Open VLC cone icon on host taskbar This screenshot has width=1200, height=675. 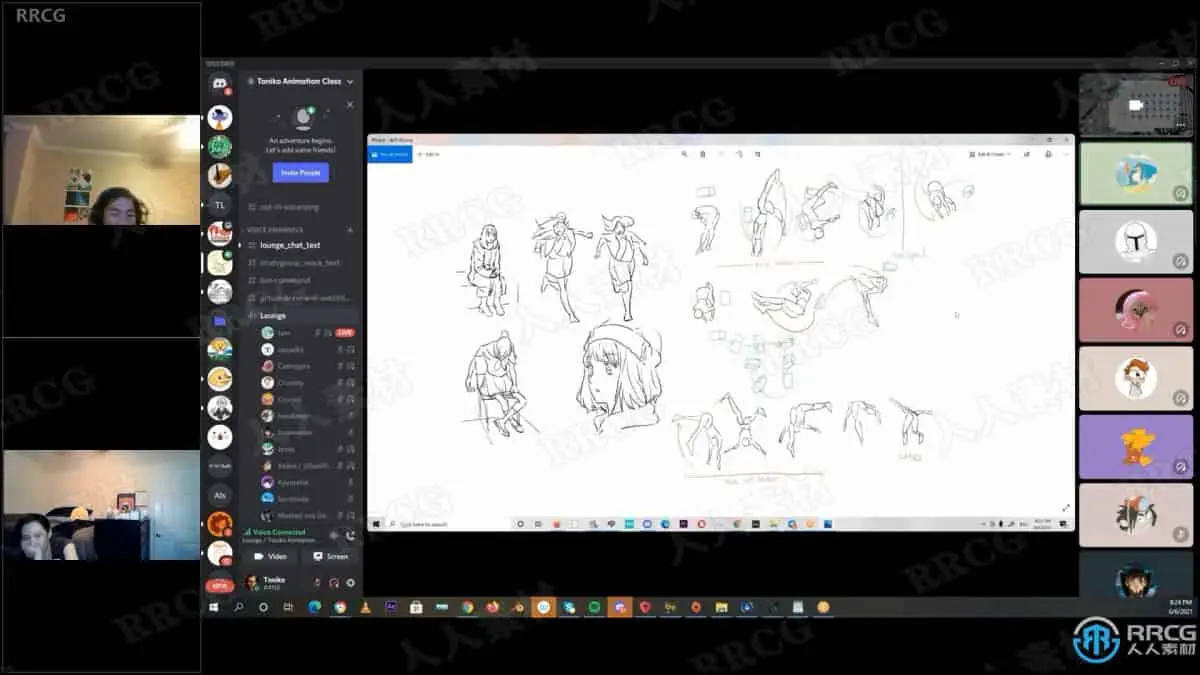click(365, 607)
